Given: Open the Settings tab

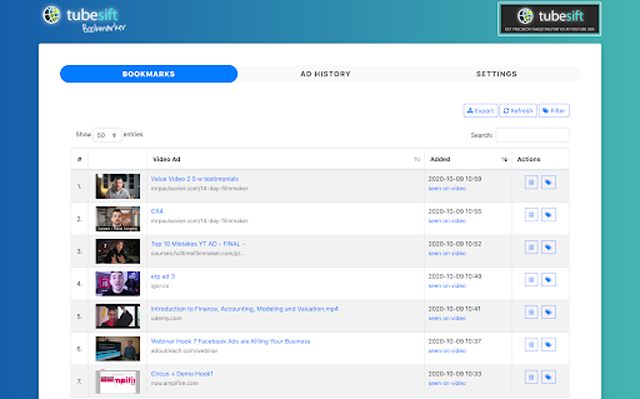Looking at the screenshot, I should 496,74.
